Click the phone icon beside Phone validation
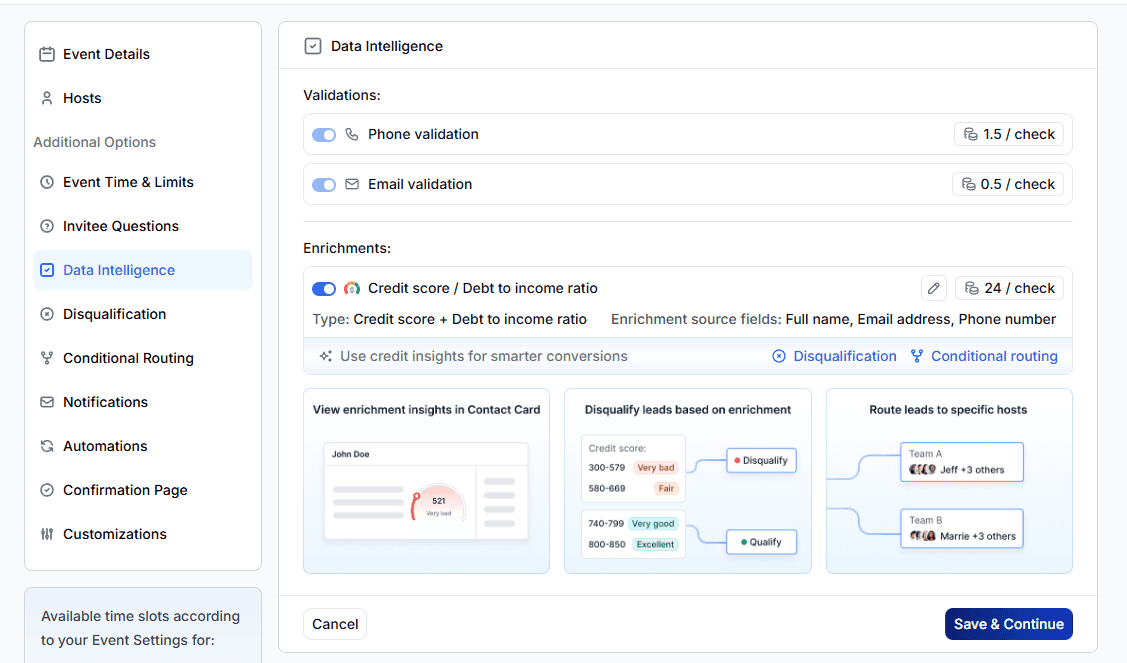The width and height of the screenshot is (1127, 663). (352, 134)
